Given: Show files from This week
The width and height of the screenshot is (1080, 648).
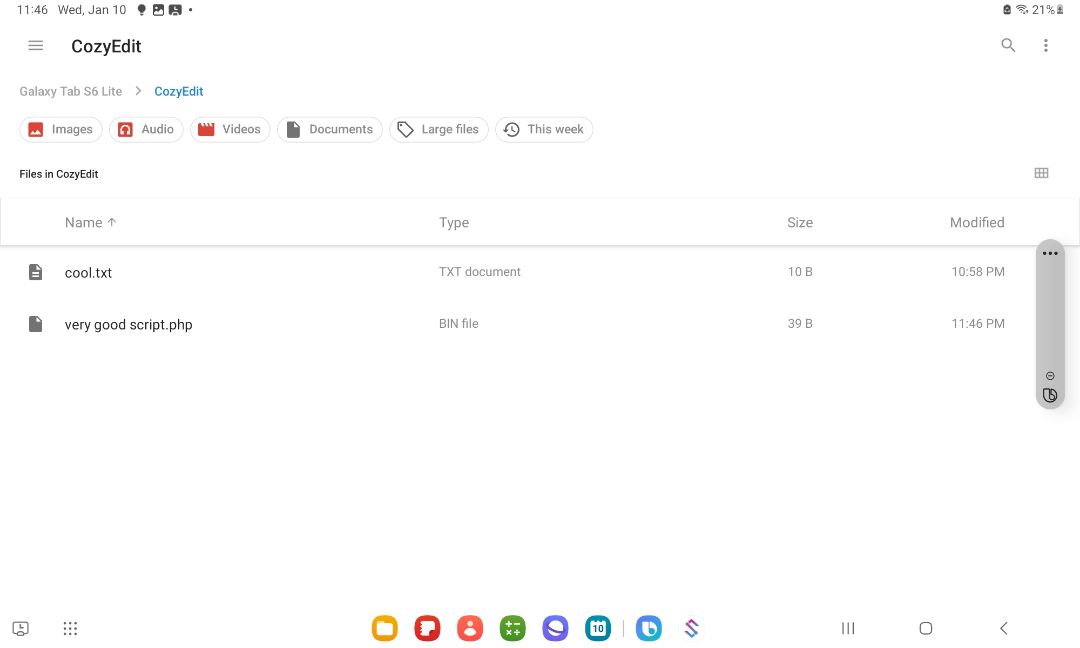Looking at the screenshot, I should click(544, 130).
